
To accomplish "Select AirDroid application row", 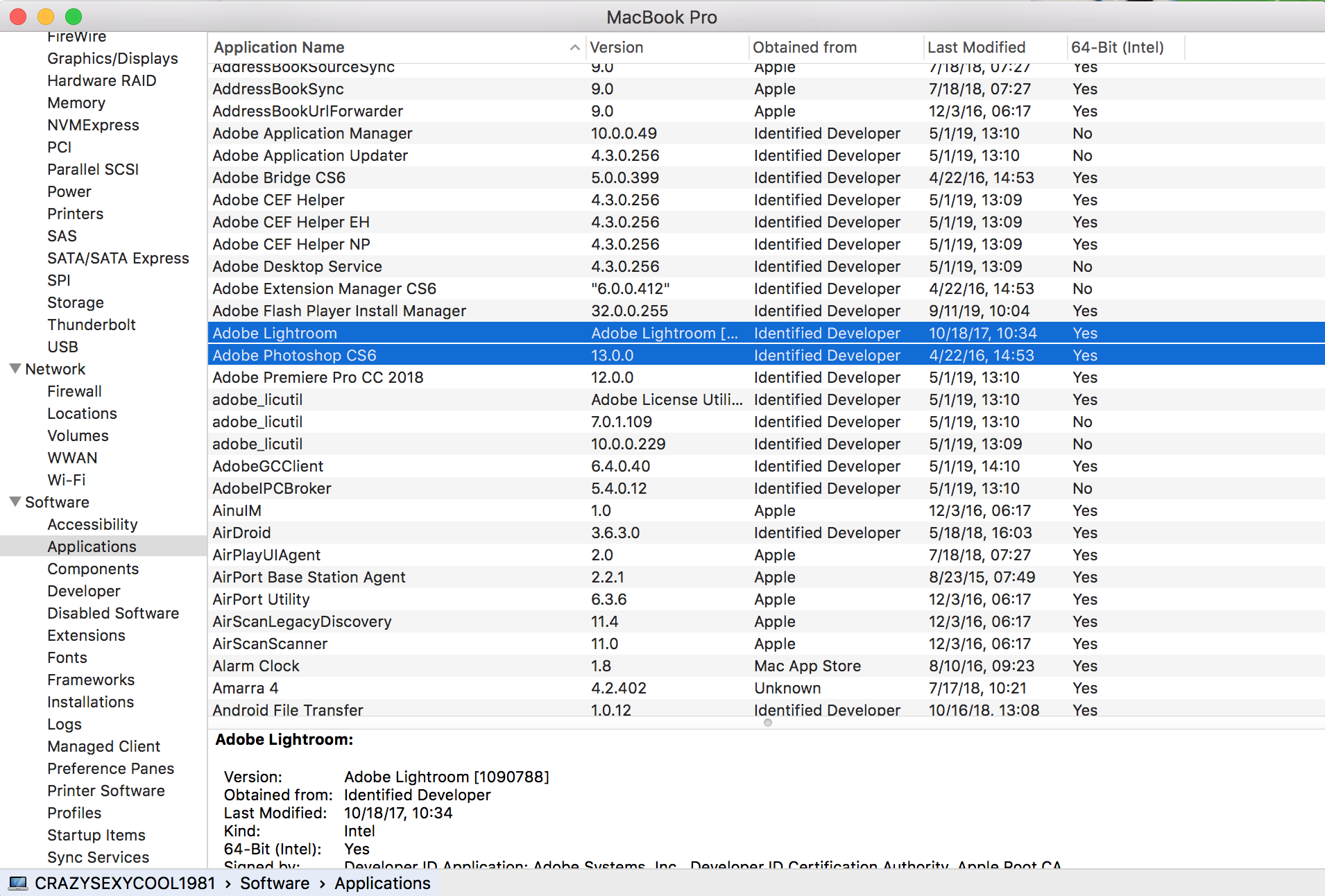I will pyautogui.click(x=767, y=533).
